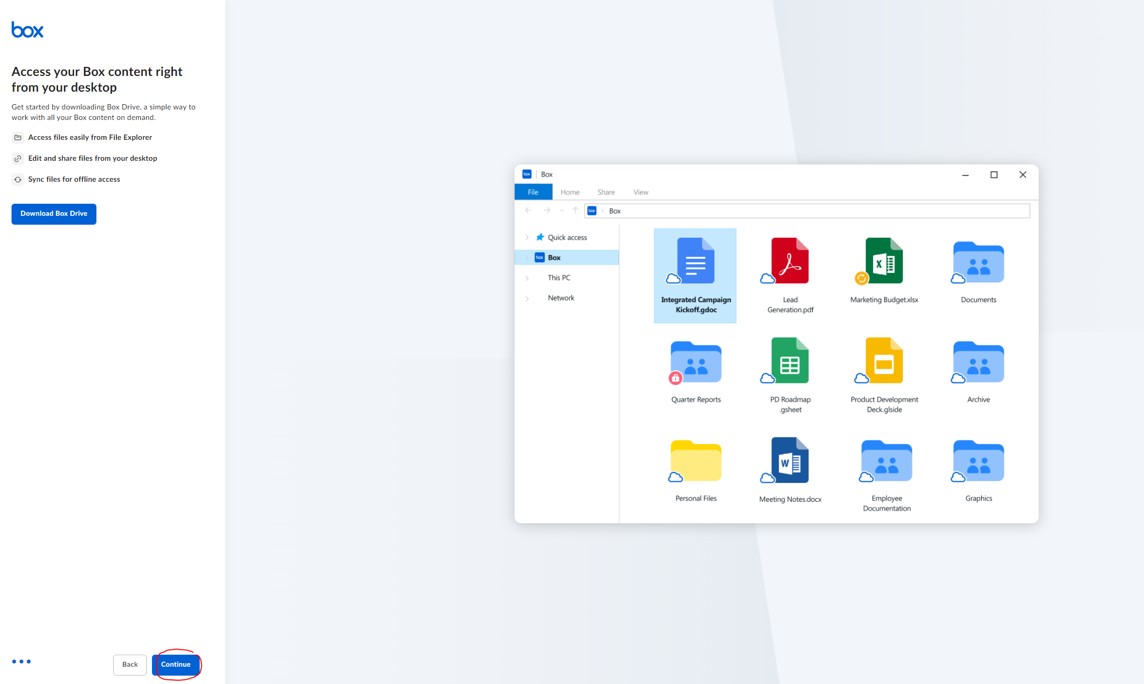Open the Archive folder icon

[978, 362]
